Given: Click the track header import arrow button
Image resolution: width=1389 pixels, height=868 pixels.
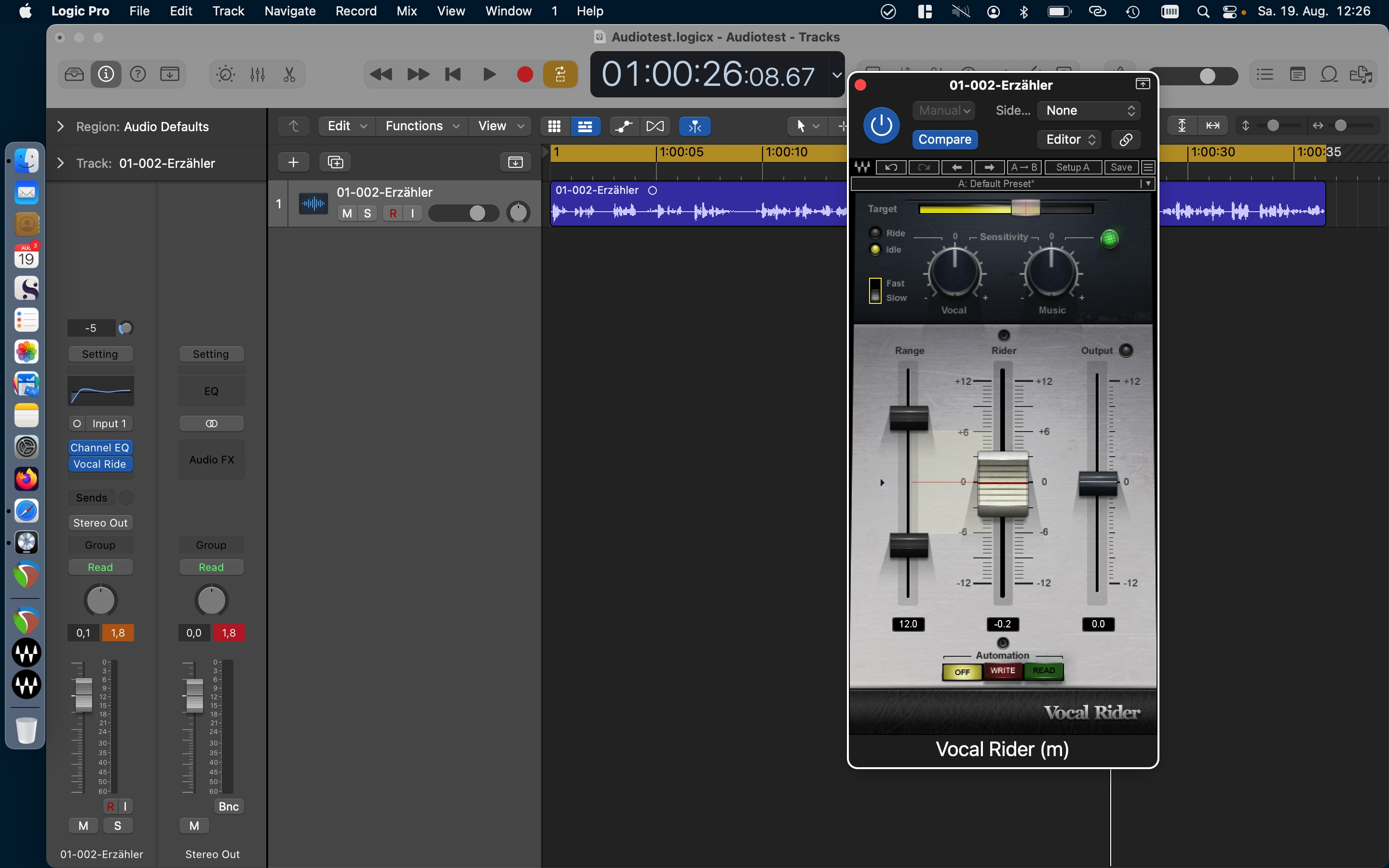Looking at the screenshot, I should 516,163.
